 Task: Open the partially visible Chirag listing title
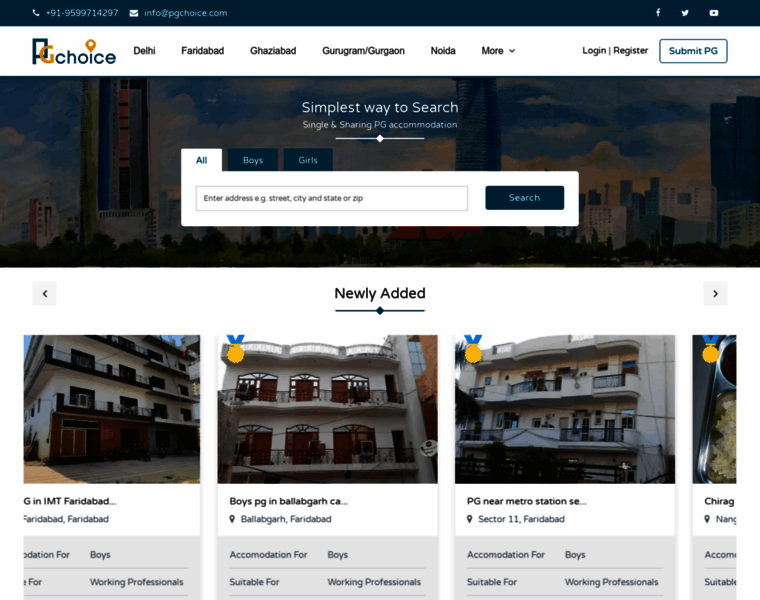719,501
